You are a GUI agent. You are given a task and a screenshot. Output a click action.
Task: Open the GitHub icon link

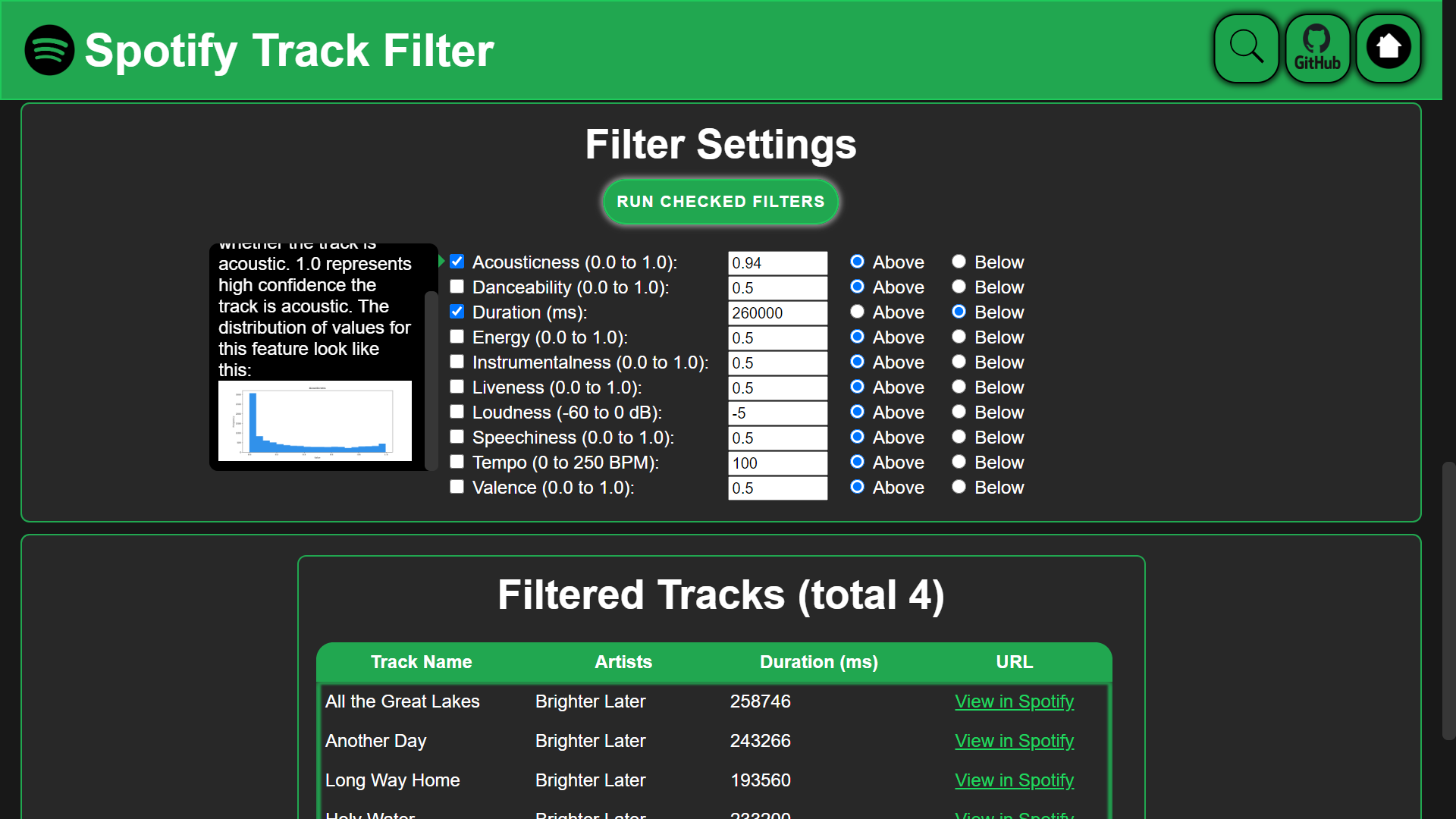(x=1317, y=49)
